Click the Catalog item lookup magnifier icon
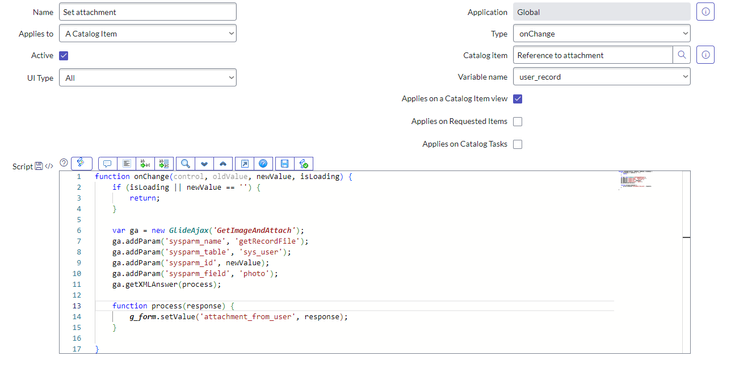 pyautogui.click(x=682, y=55)
